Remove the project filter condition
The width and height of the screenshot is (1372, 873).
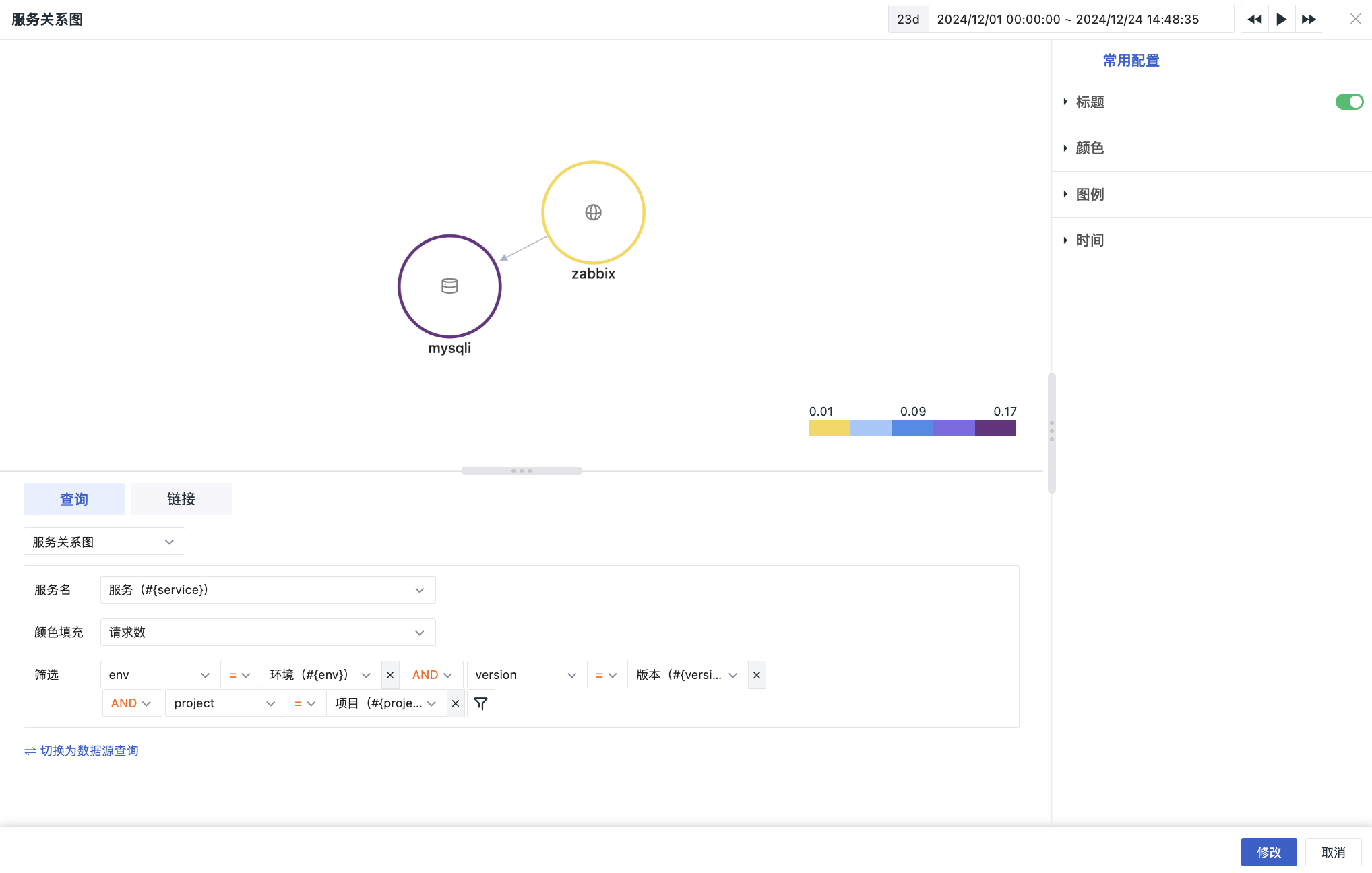point(456,703)
